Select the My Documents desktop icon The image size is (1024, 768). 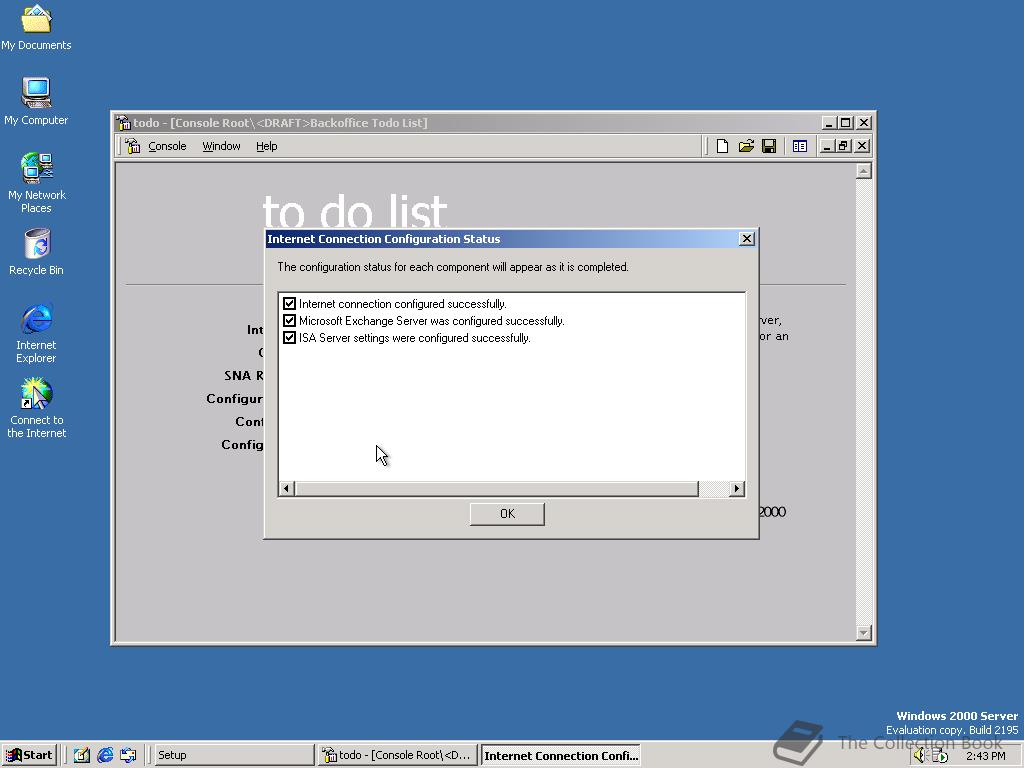click(36, 27)
